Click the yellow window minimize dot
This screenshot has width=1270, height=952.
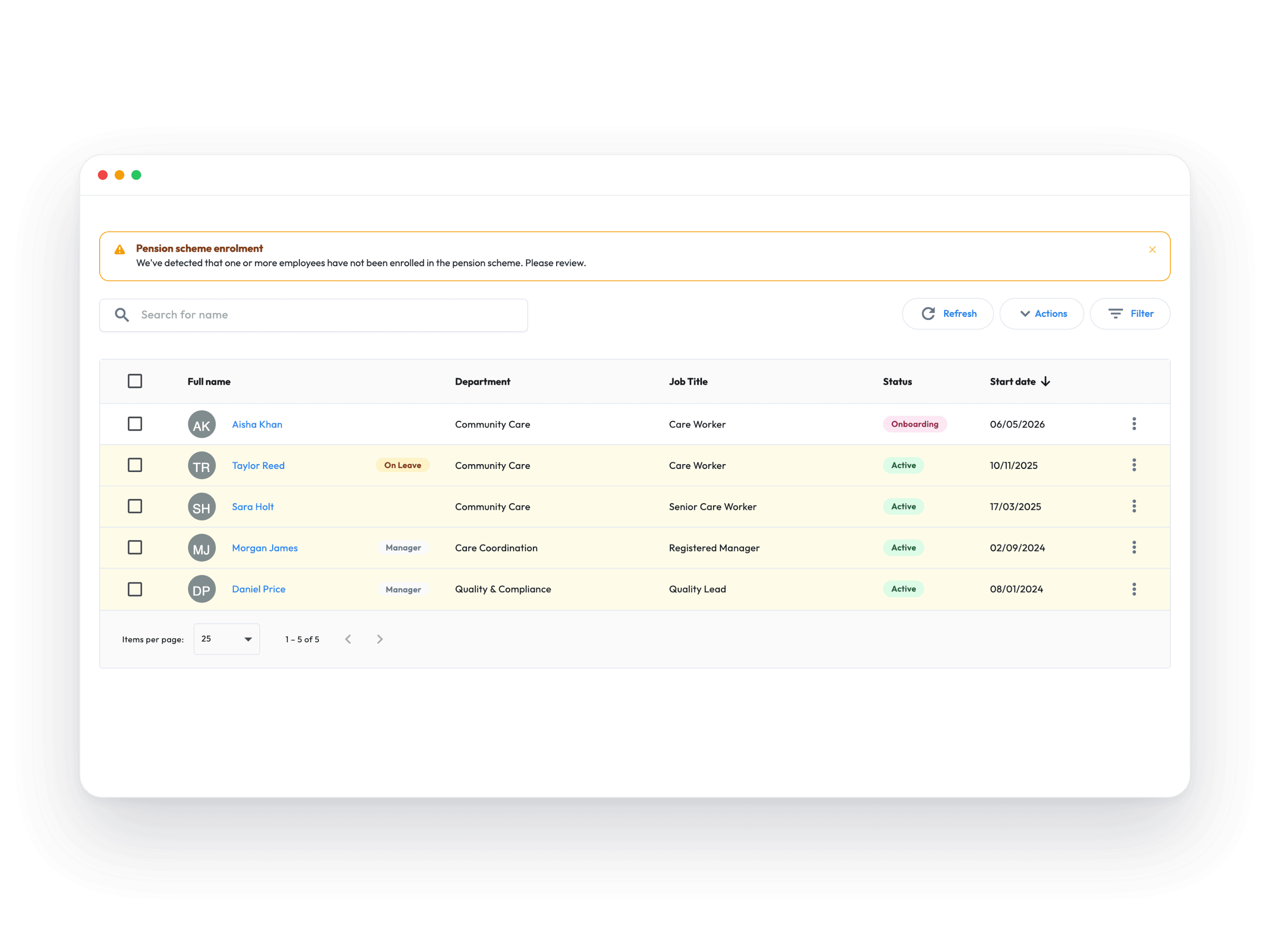coord(120,175)
